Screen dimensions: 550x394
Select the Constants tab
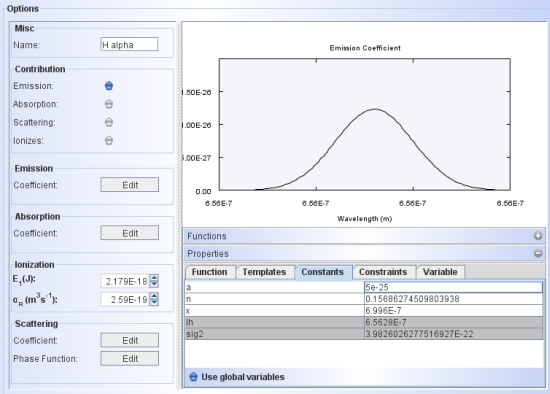tap(323, 272)
